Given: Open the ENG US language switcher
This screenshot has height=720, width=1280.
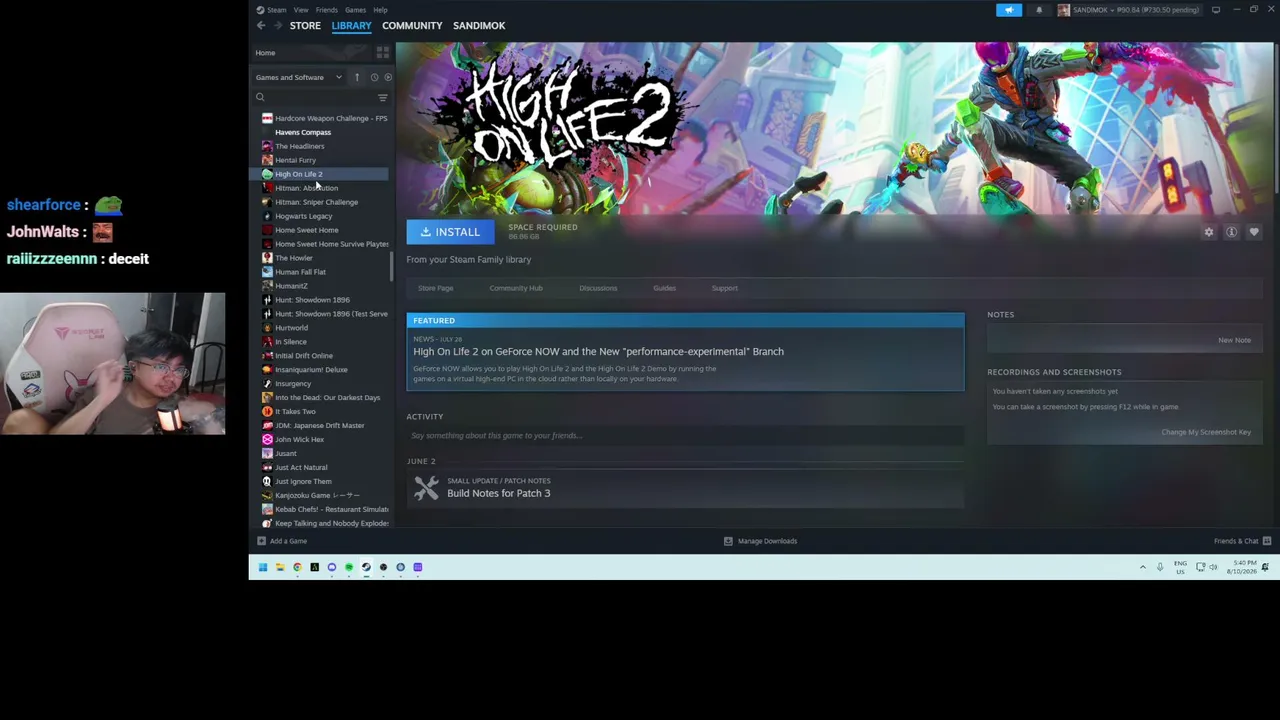Looking at the screenshot, I should (1181, 567).
